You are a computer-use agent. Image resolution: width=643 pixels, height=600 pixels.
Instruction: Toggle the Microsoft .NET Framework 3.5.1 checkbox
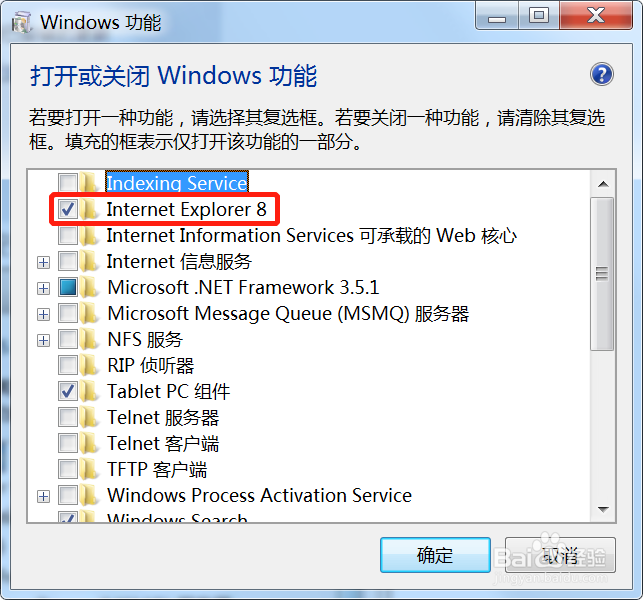click(68, 287)
